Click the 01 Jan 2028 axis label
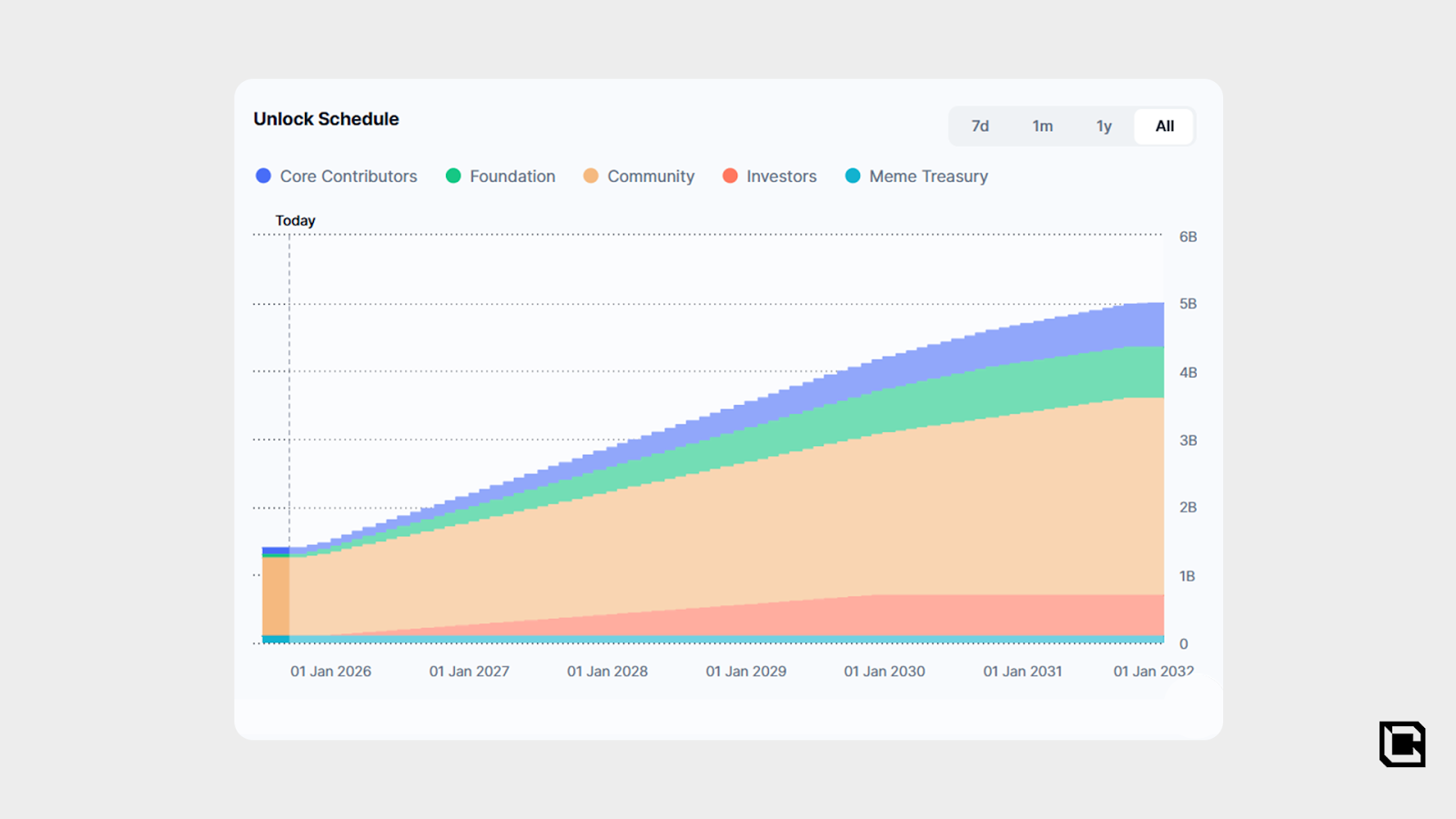 pyautogui.click(x=607, y=672)
